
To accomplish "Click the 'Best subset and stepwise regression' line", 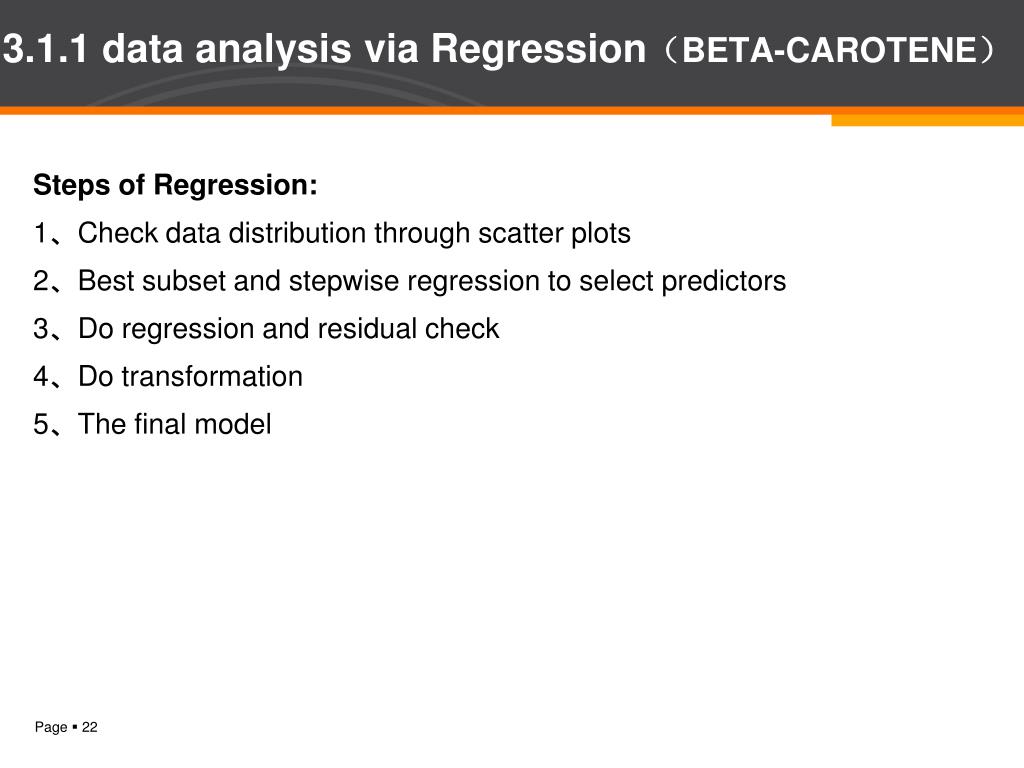I will (x=432, y=282).
